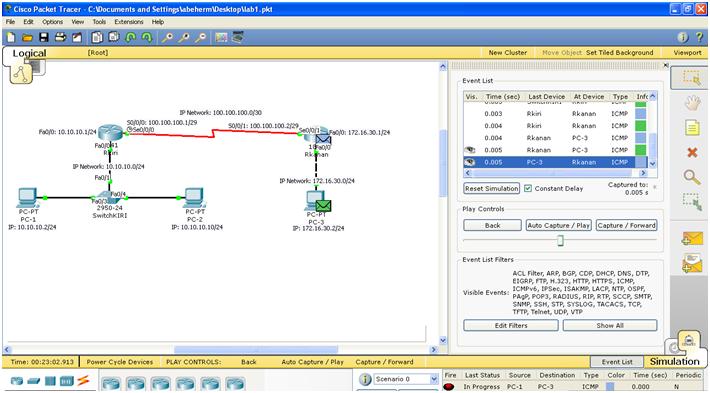Toggle the Constant Delay checkbox

[x=528, y=188]
